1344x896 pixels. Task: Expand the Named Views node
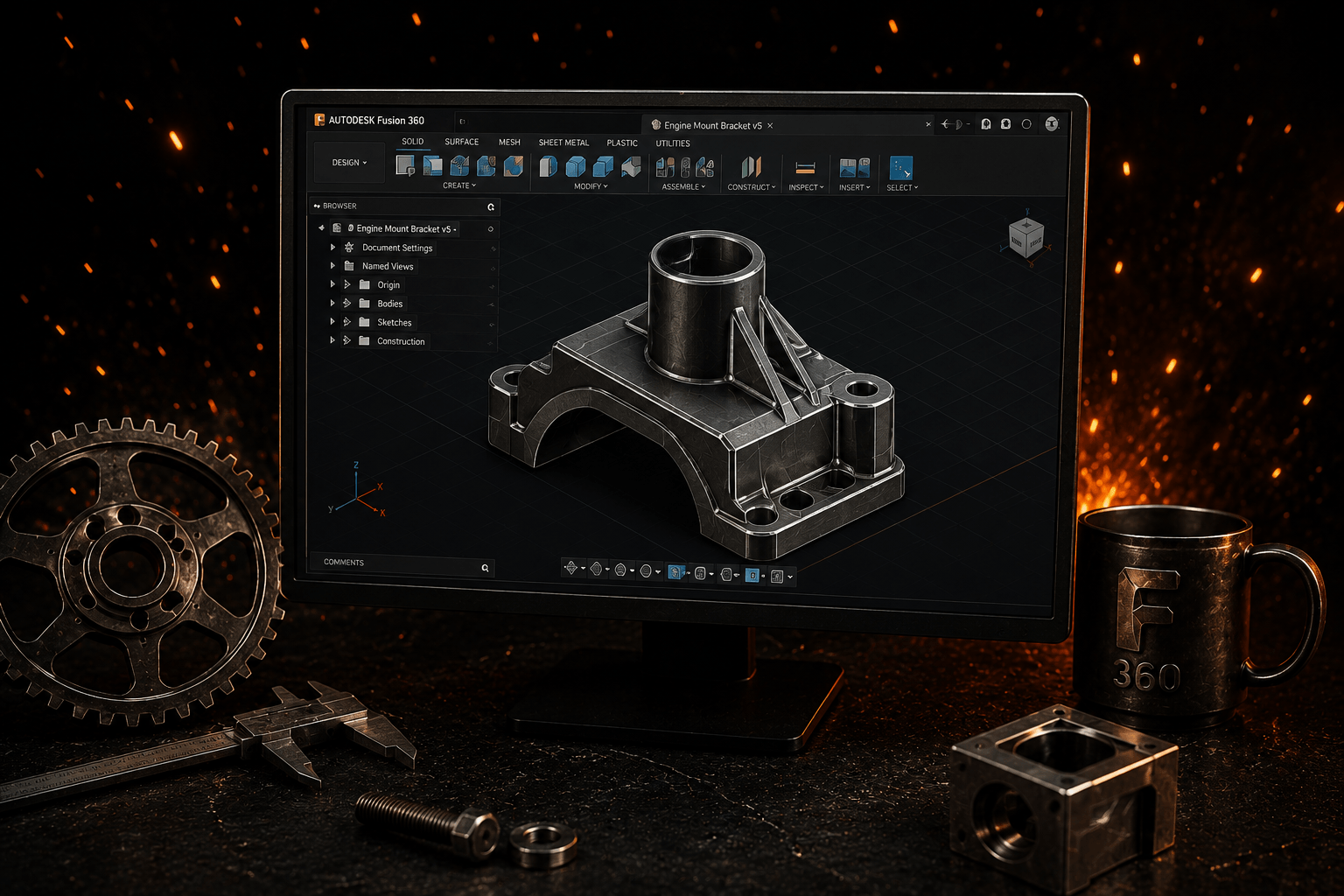tap(332, 266)
